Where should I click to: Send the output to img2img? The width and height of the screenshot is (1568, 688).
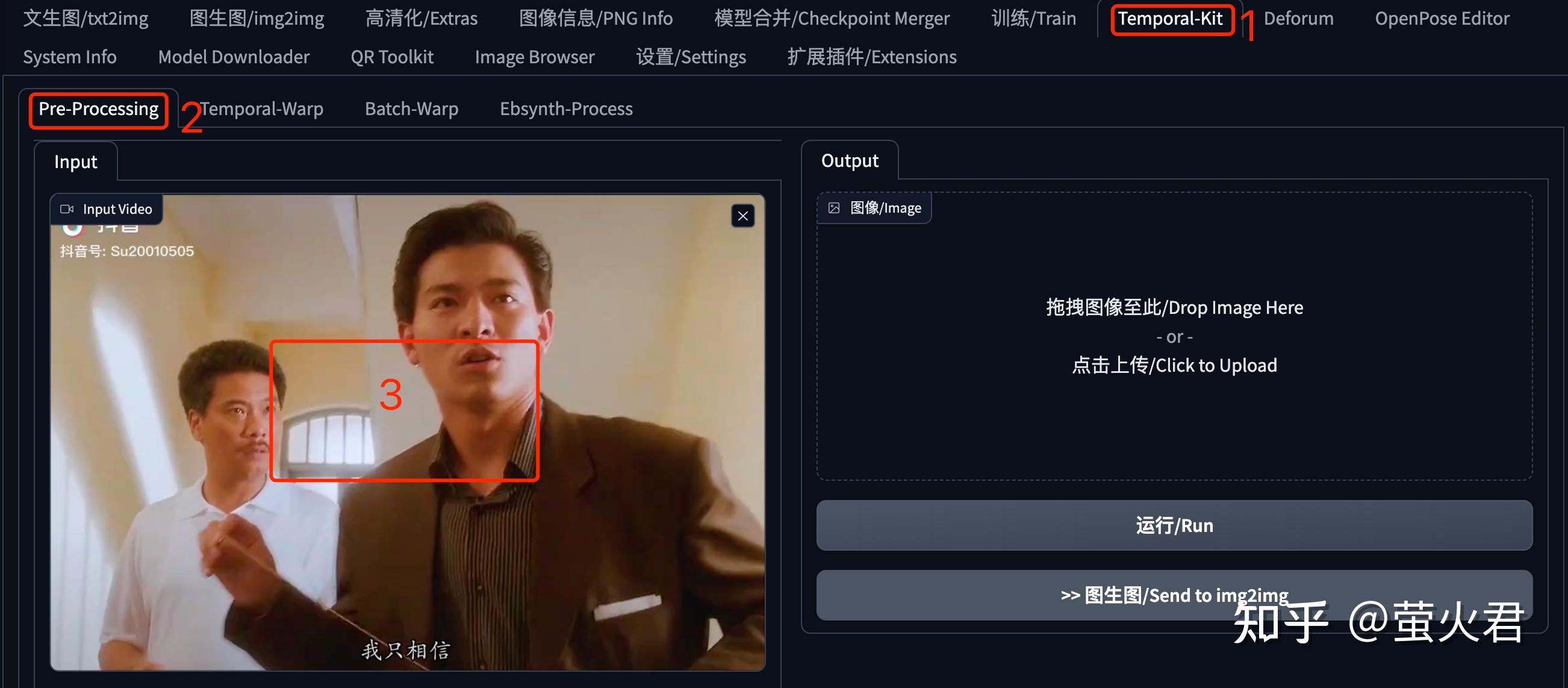click(1173, 595)
